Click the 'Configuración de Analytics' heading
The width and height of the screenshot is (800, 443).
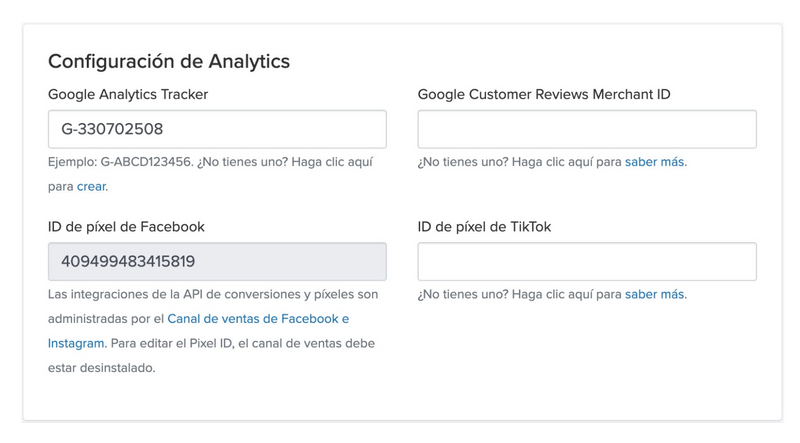[169, 61]
